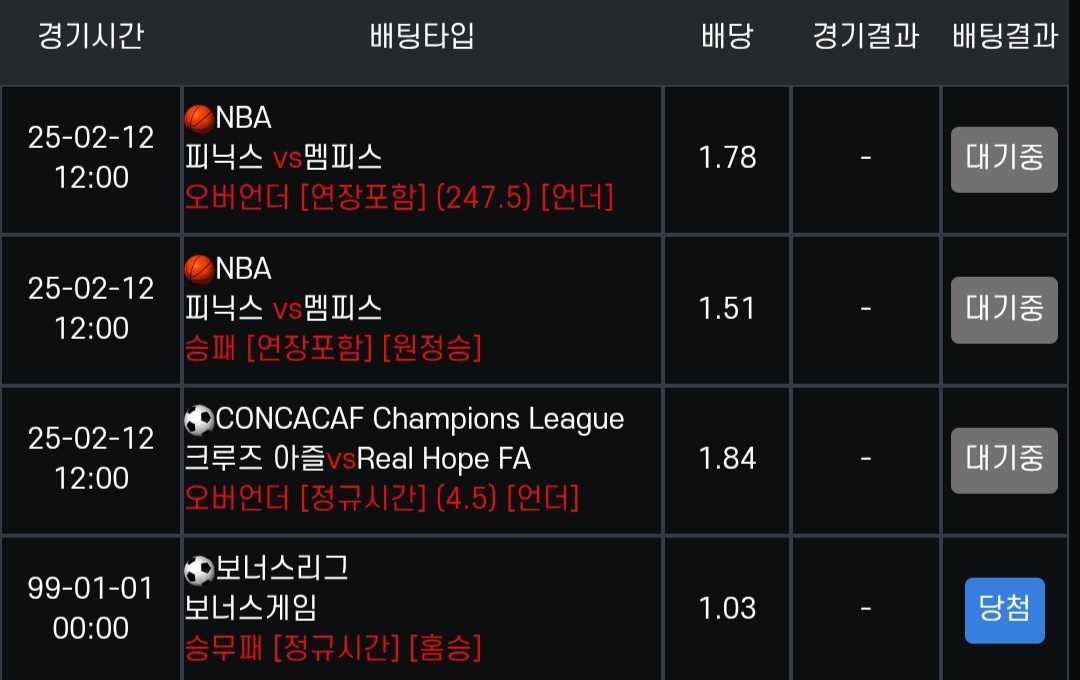Open the 크루즈 아즐 vs Real Hope FA match
The height and width of the screenshot is (680, 1080).
click(x=357, y=459)
